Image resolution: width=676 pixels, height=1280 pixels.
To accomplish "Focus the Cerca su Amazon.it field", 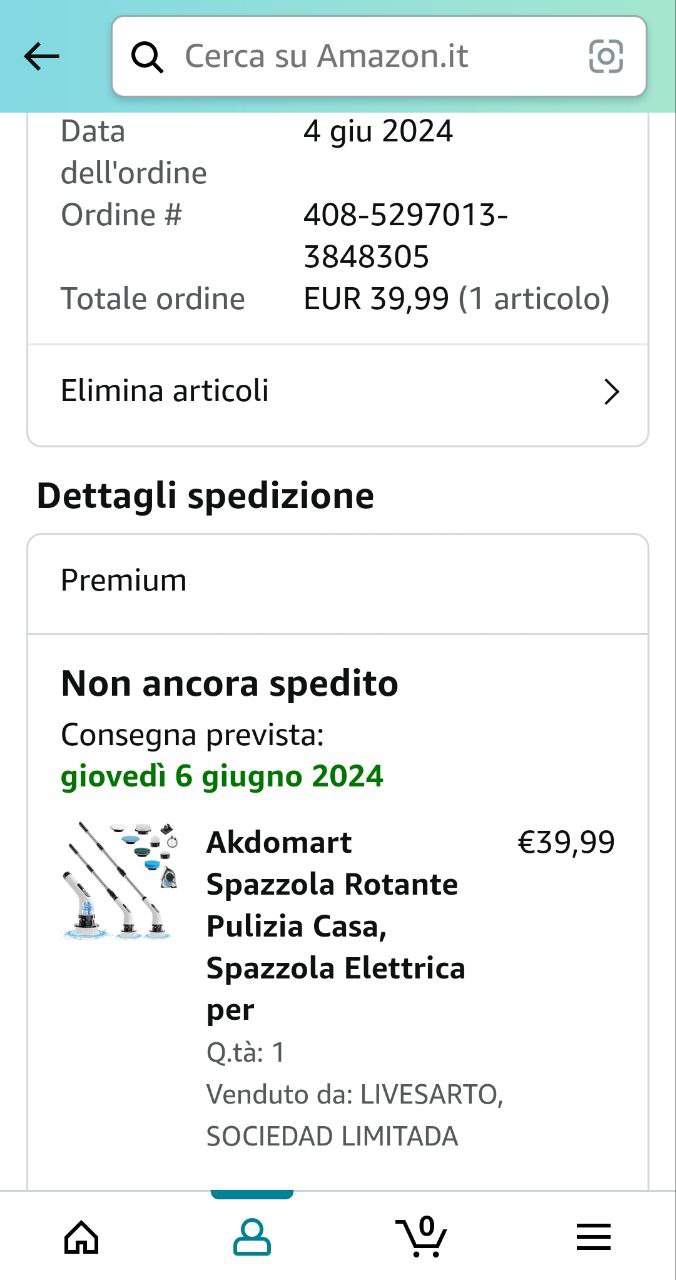I will click(370, 57).
